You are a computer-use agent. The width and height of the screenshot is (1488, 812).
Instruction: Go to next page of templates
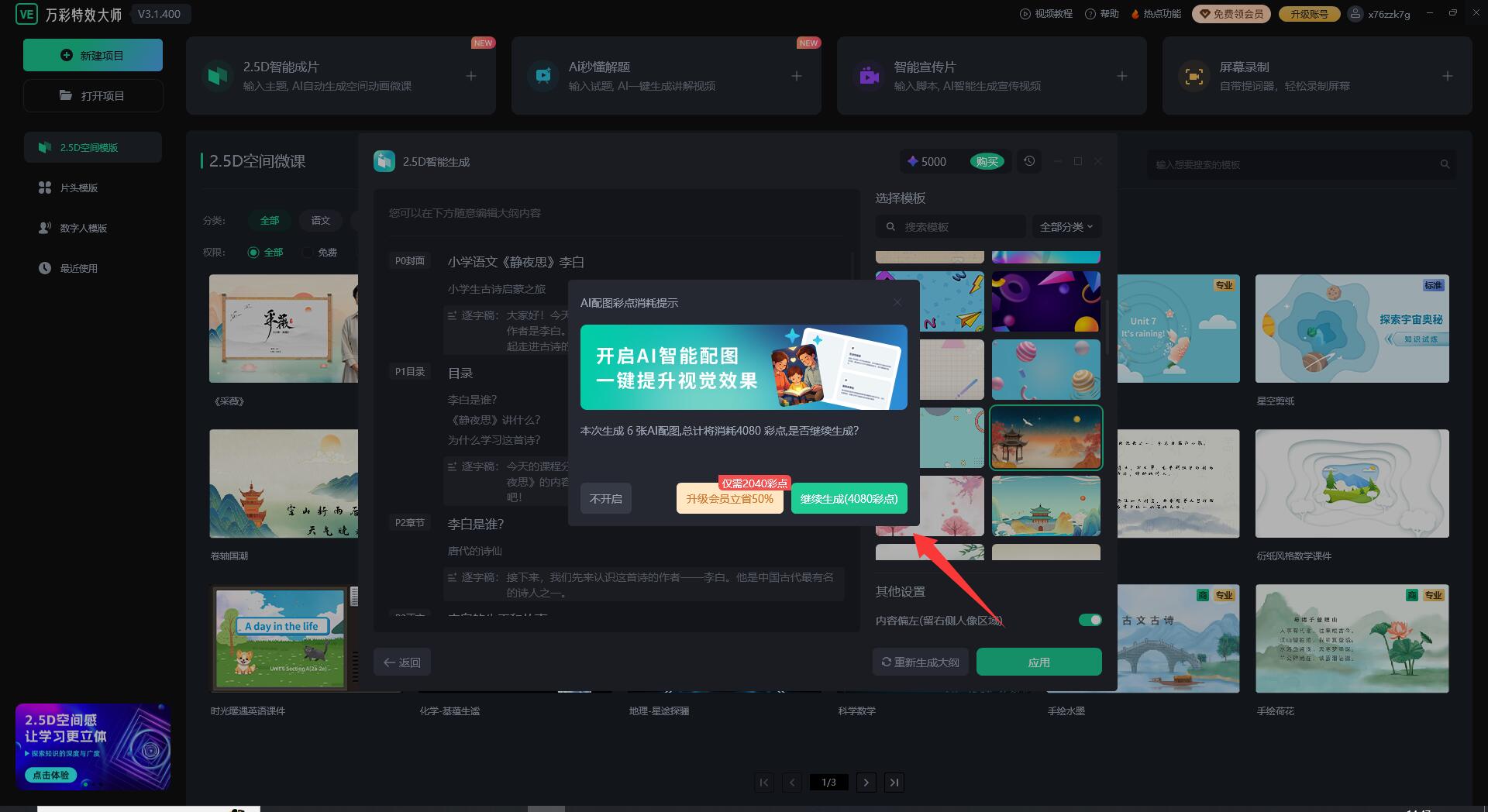[x=866, y=783]
